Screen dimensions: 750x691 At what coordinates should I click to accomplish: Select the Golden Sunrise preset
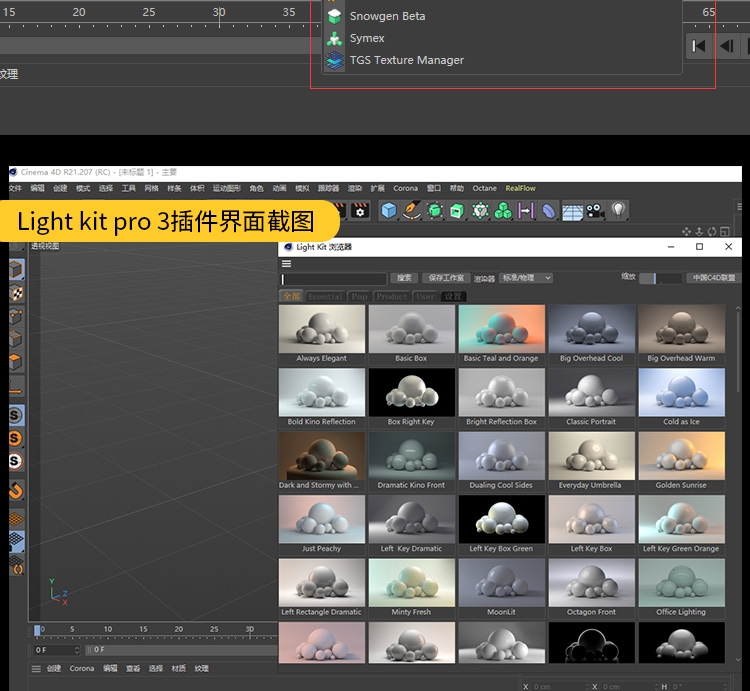[x=681, y=461]
